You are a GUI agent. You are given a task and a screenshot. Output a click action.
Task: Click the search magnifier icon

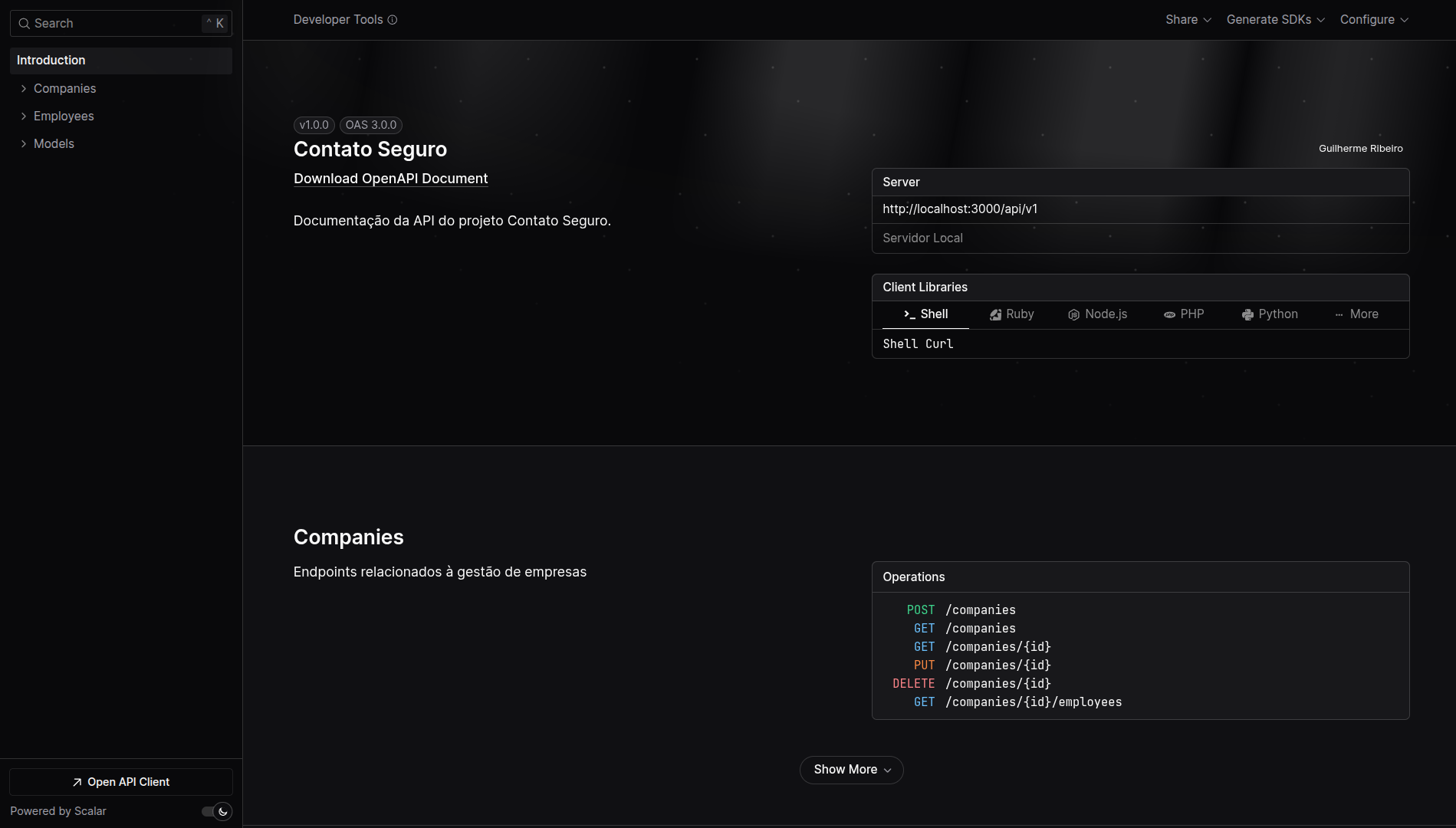pos(25,24)
